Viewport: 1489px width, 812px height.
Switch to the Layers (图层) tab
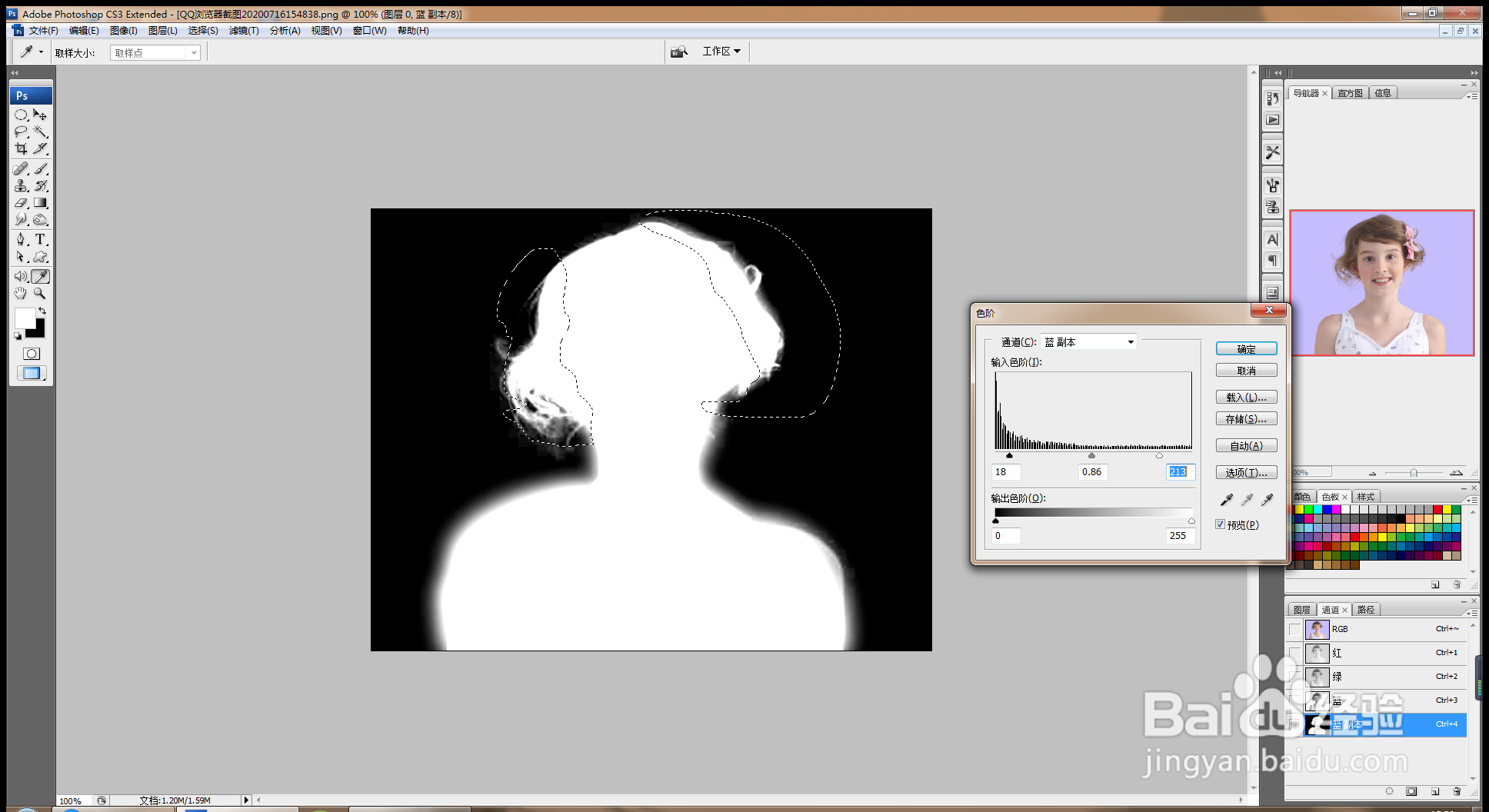coord(1302,610)
